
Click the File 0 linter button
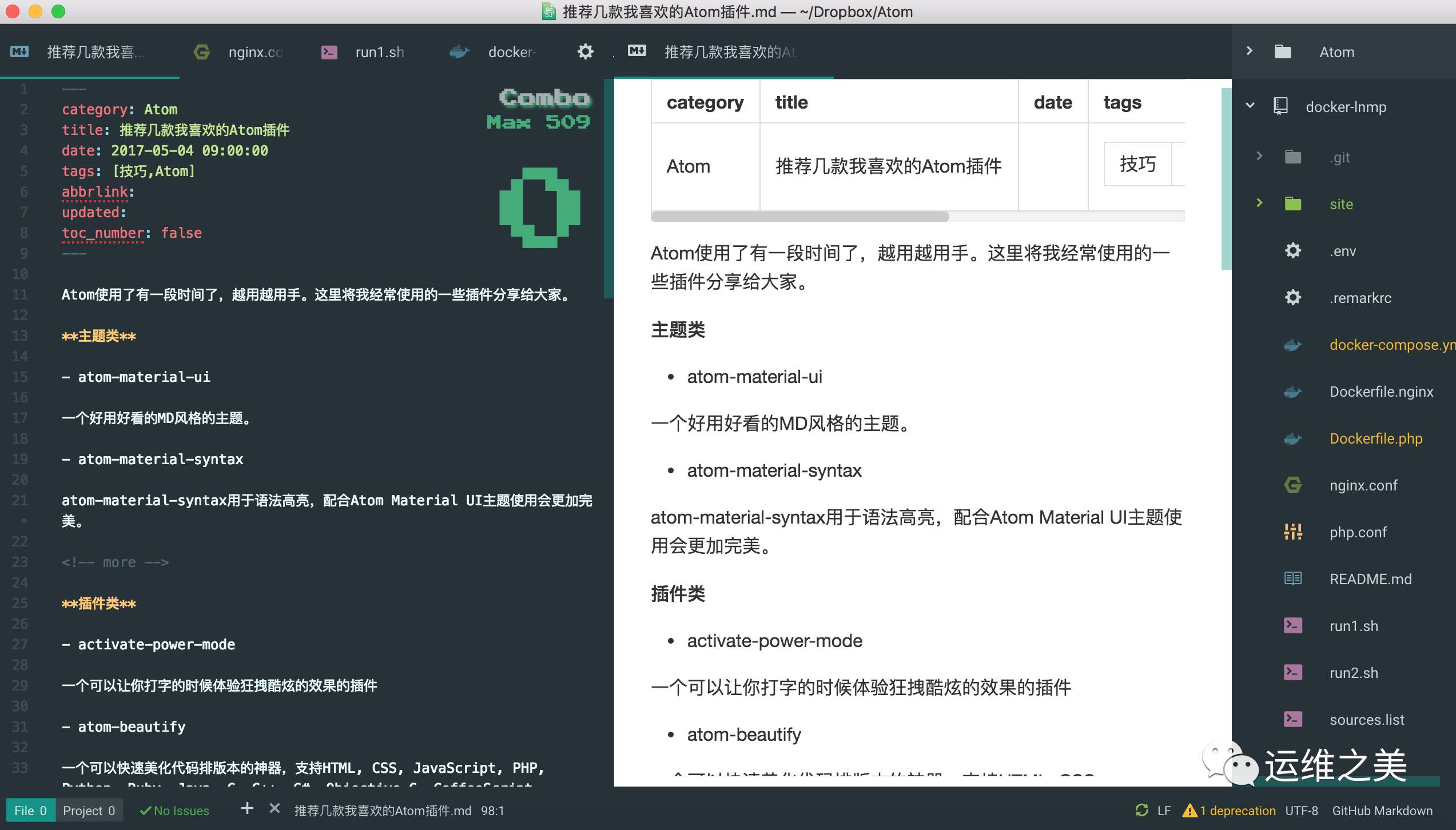[x=30, y=811]
